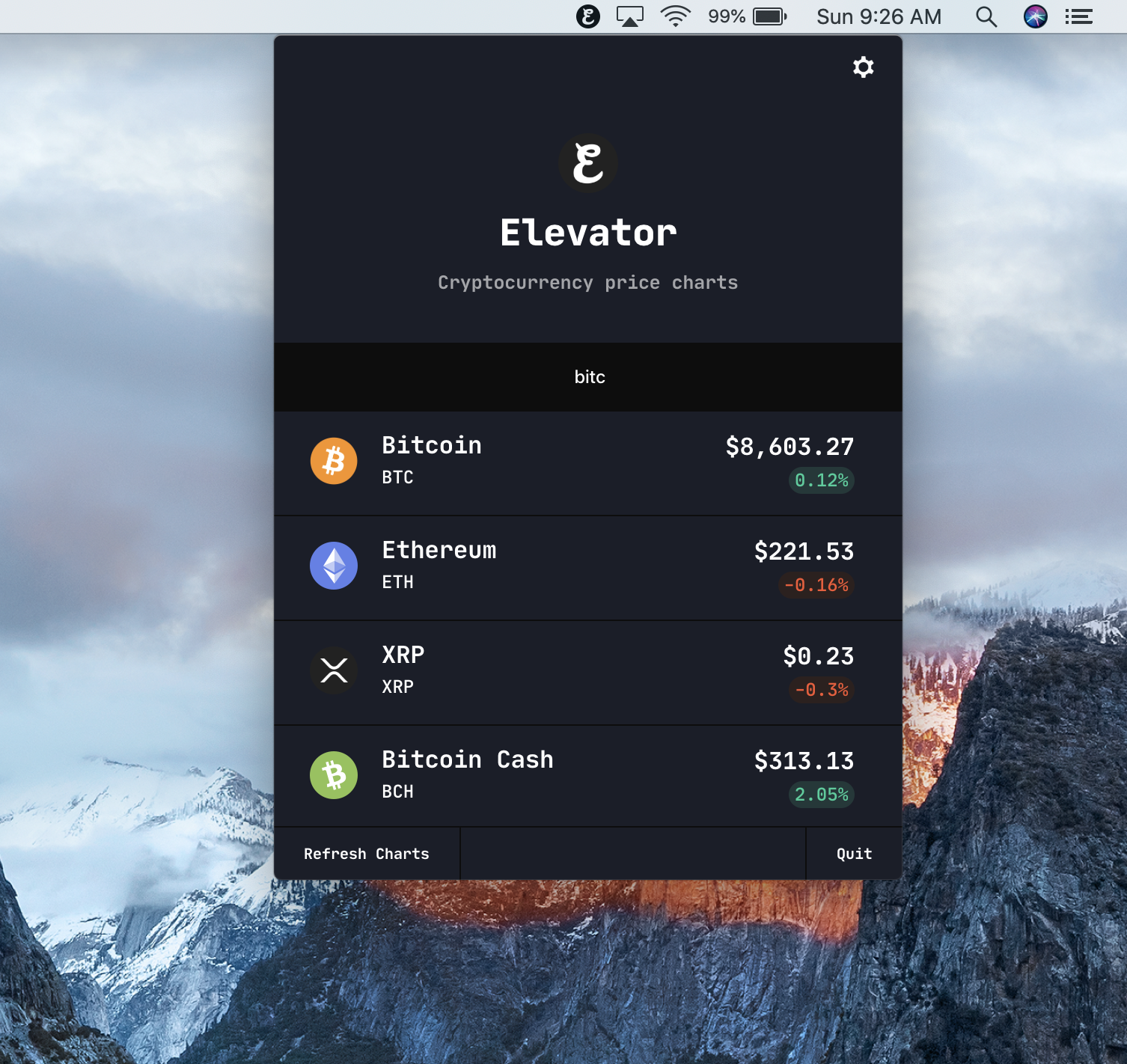Click the Elevator icon in the menu bar

pyautogui.click(x=588, y=16)
